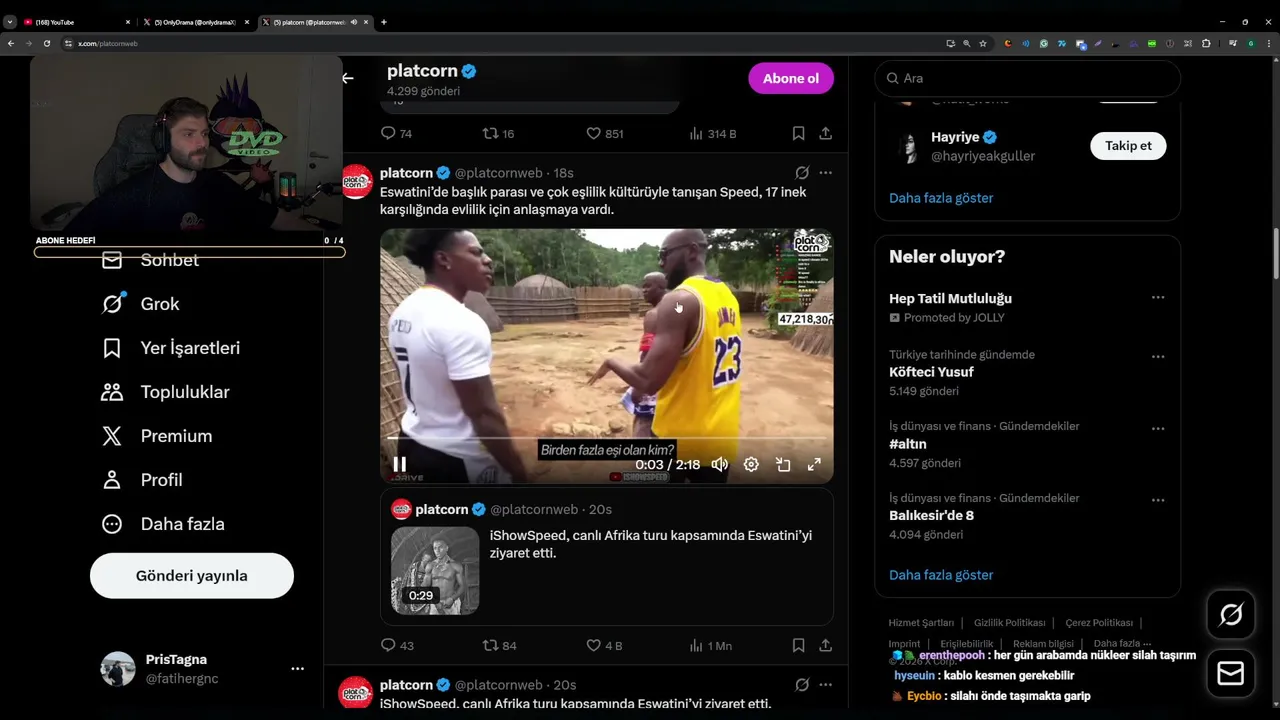
Task: Open PrisTagna account switcher menu
Action: 203,669
